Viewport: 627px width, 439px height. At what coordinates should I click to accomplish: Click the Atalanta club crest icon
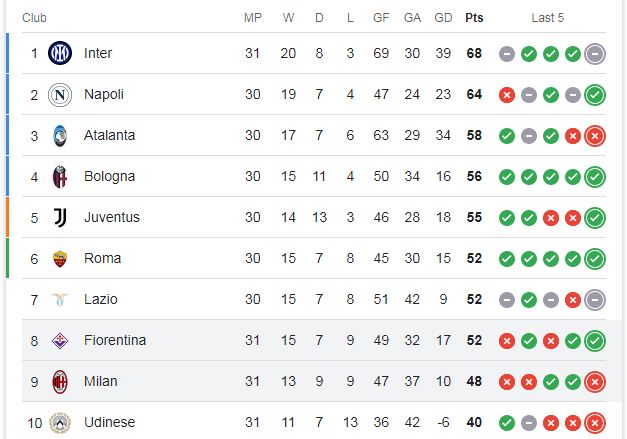(60, 136)
